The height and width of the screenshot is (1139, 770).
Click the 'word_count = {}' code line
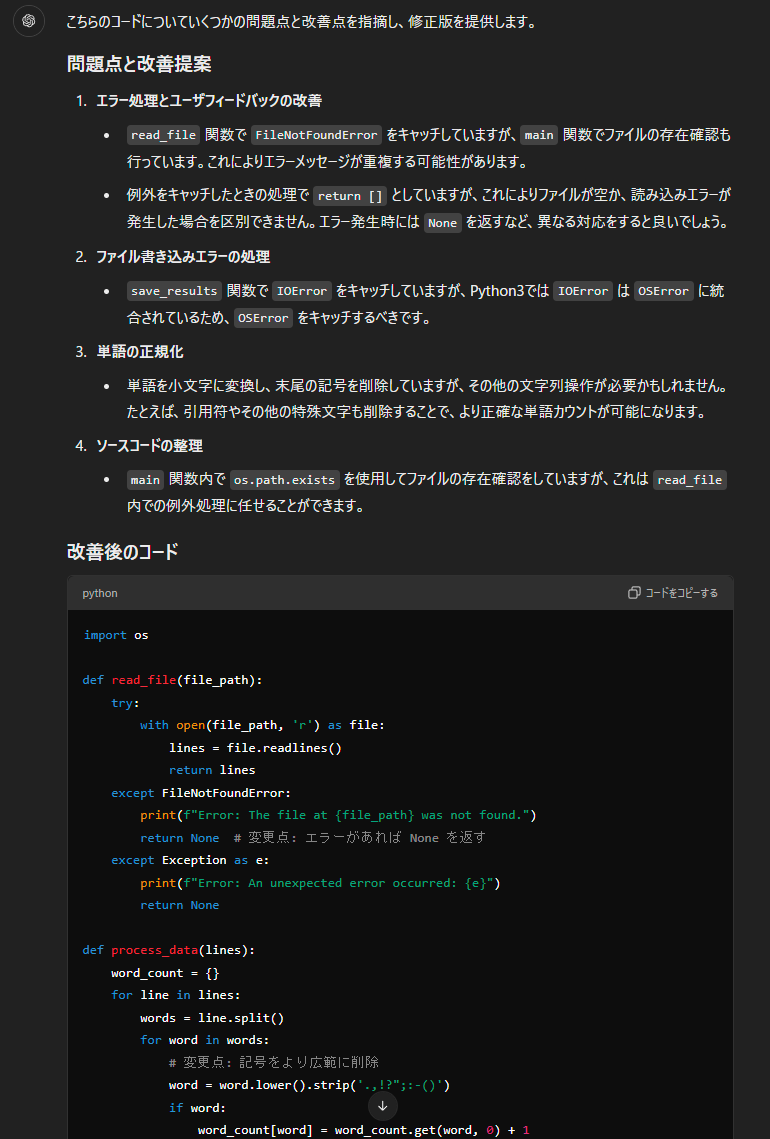[165, 973]
